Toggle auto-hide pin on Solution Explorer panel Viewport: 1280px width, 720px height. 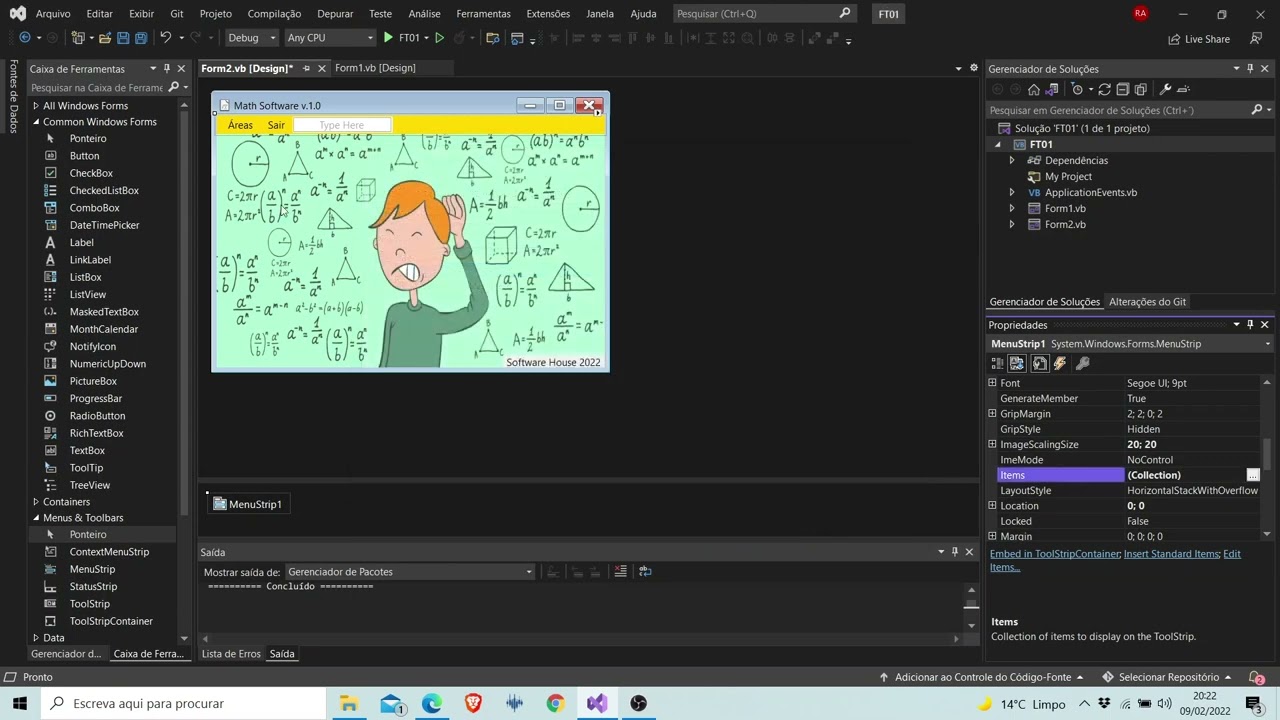1250,69
